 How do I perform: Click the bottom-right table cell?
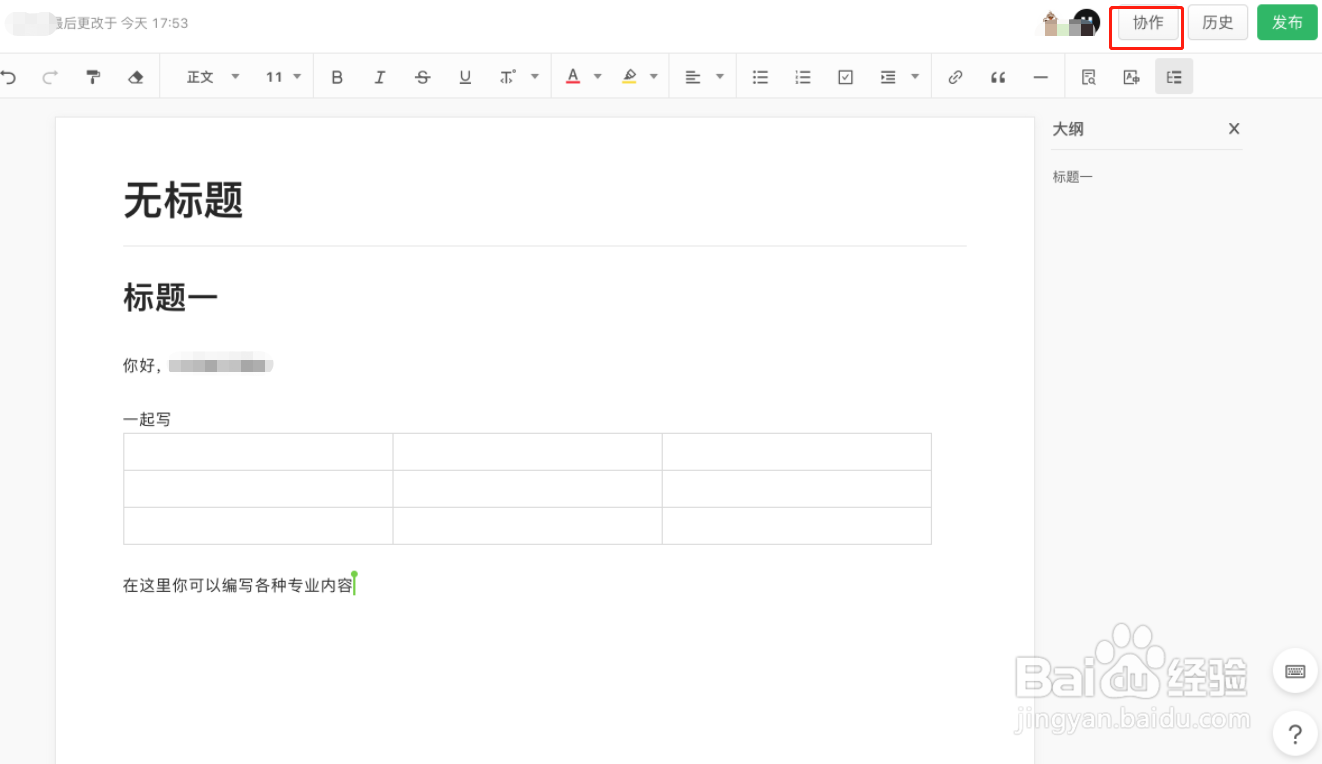796,526
